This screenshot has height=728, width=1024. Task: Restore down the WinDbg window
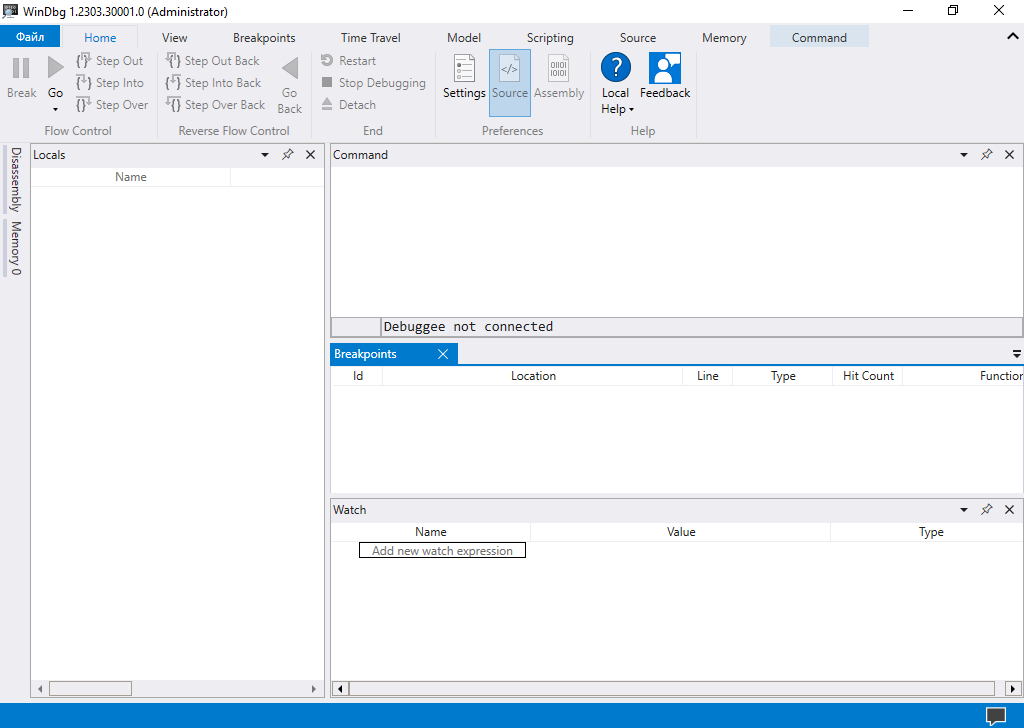[953, 10]
